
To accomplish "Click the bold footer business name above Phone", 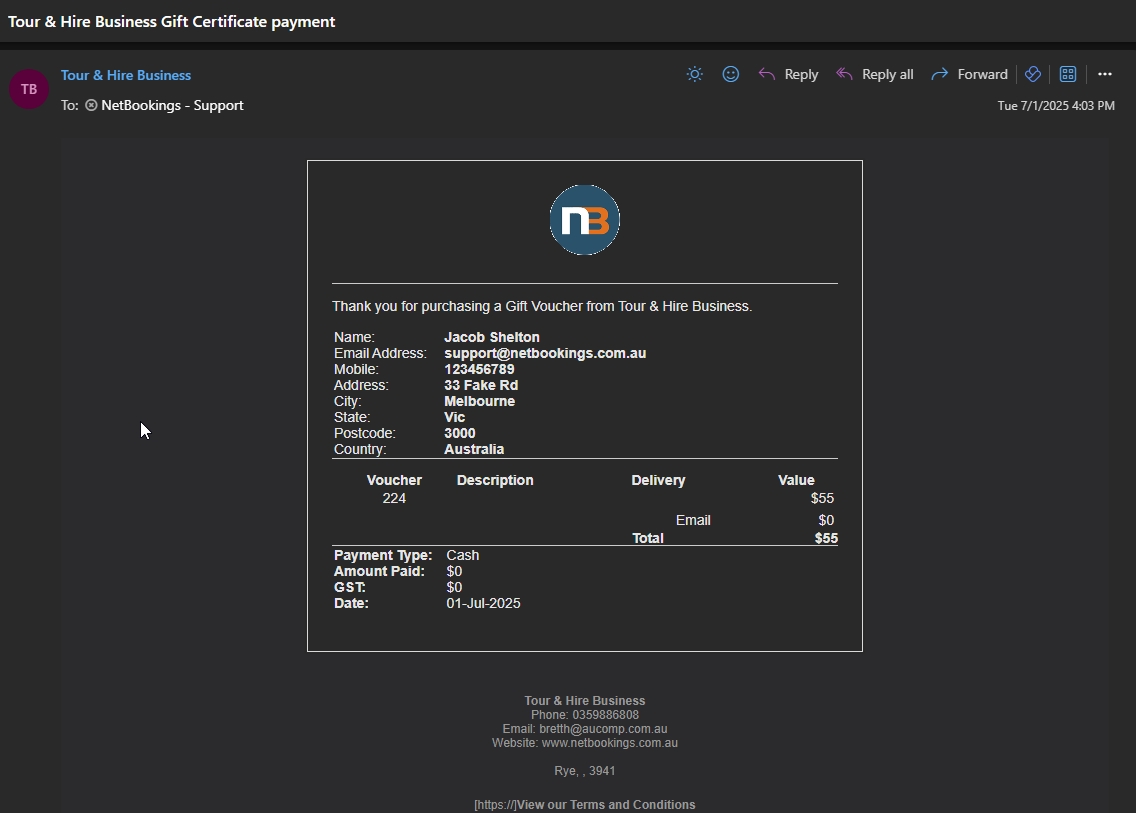I will click(585, 701).
